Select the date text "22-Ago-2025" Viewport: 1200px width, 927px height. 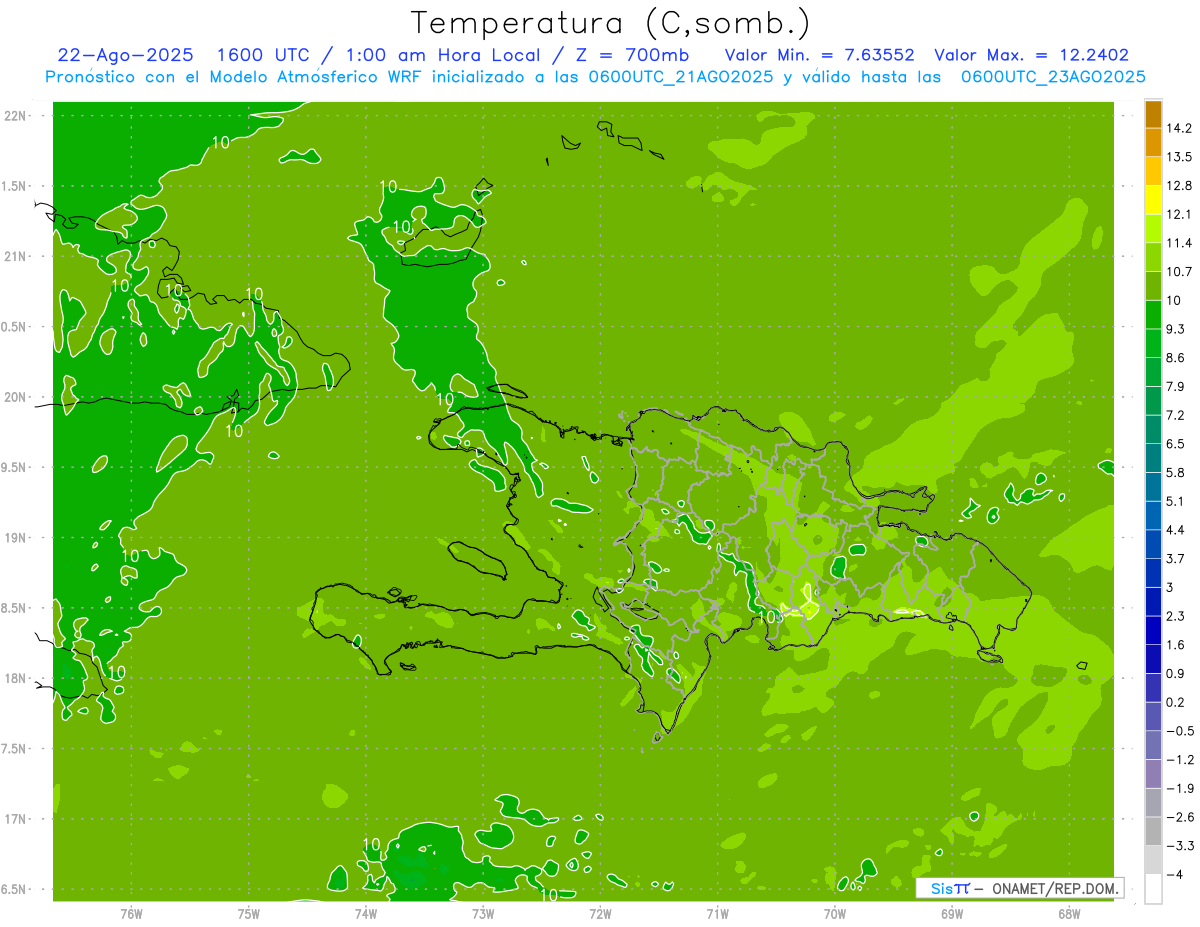click(126, 55)
